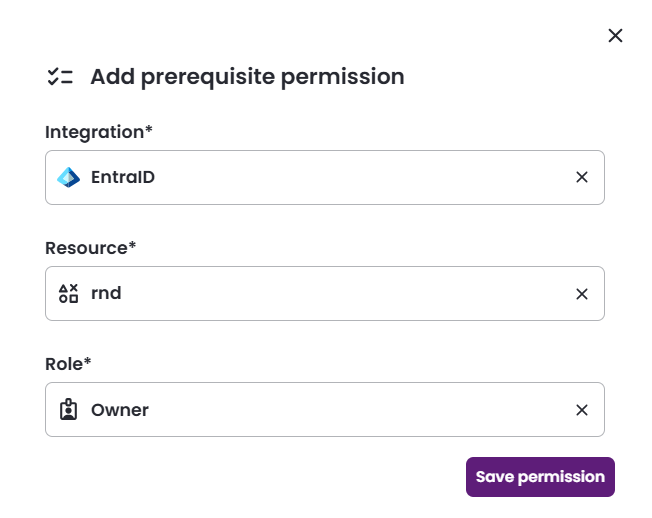Click the badge icon in Role field

click(68, 410)
